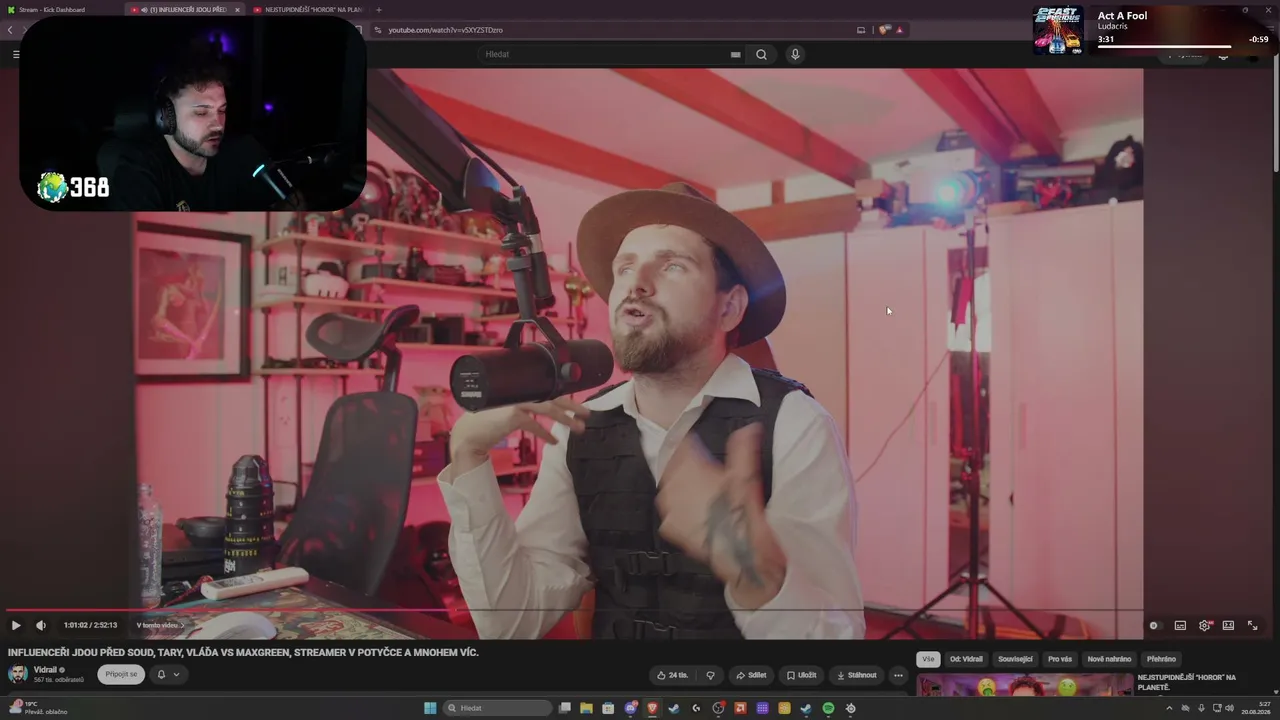Play the YouTube video

point(16,625)
